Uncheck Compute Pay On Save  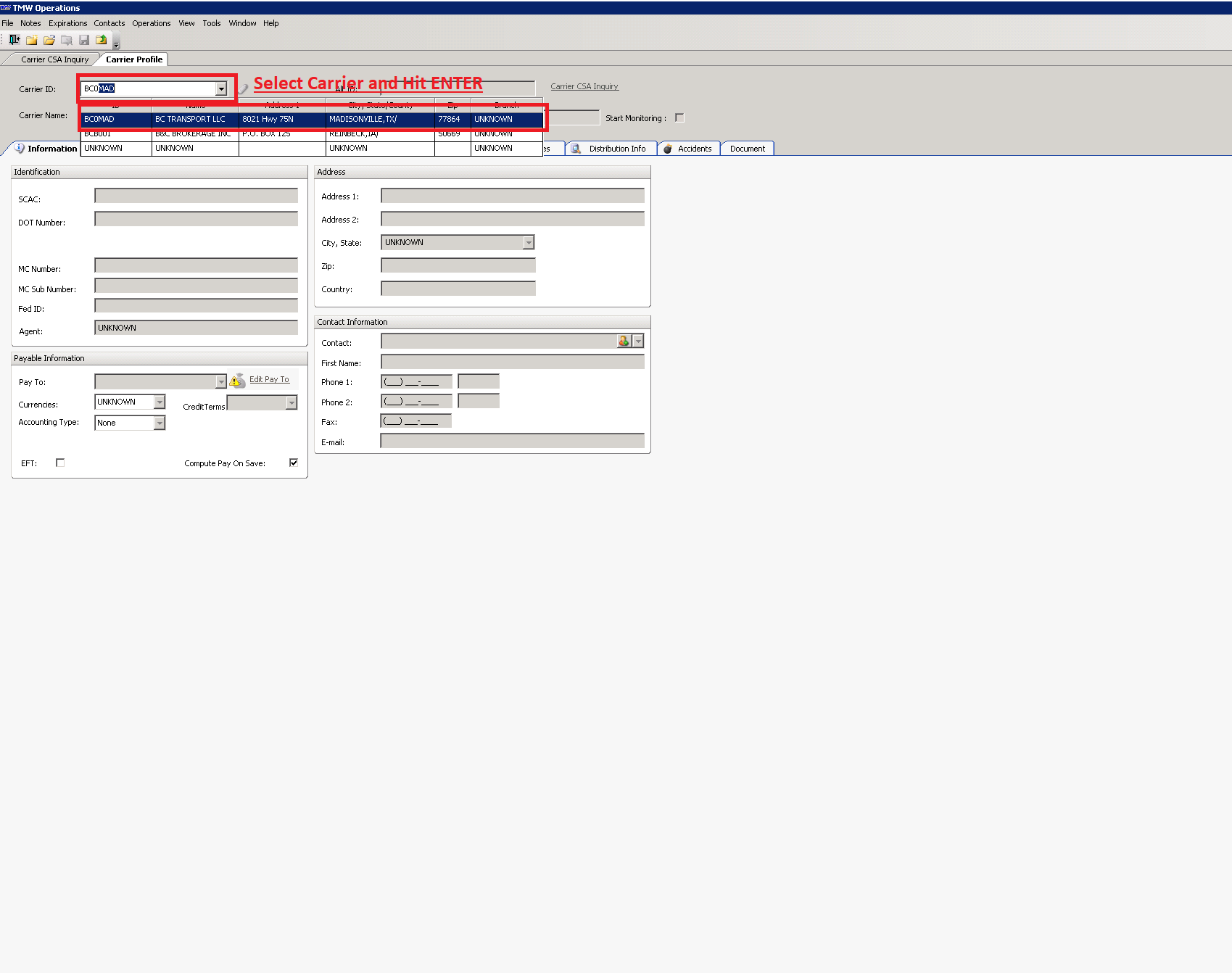pos(294,462)
